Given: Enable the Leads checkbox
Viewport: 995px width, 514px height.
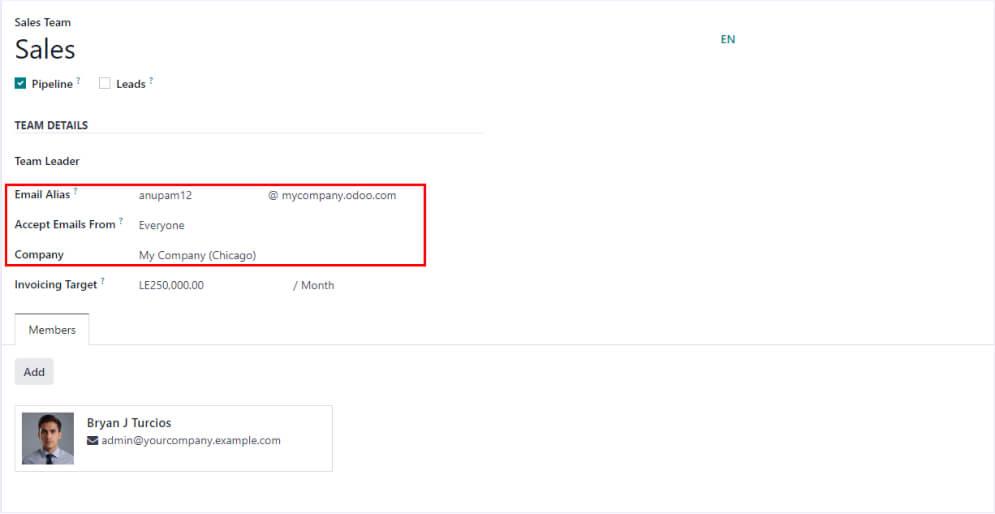Looking at the screenshot, I should click(104, 84).
